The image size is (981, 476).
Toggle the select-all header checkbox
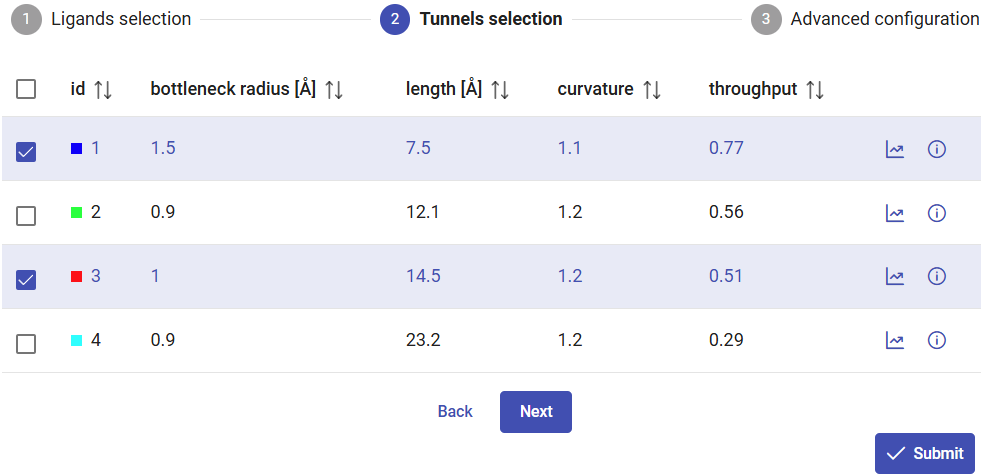pyautogui.click(x=27, y=90)
